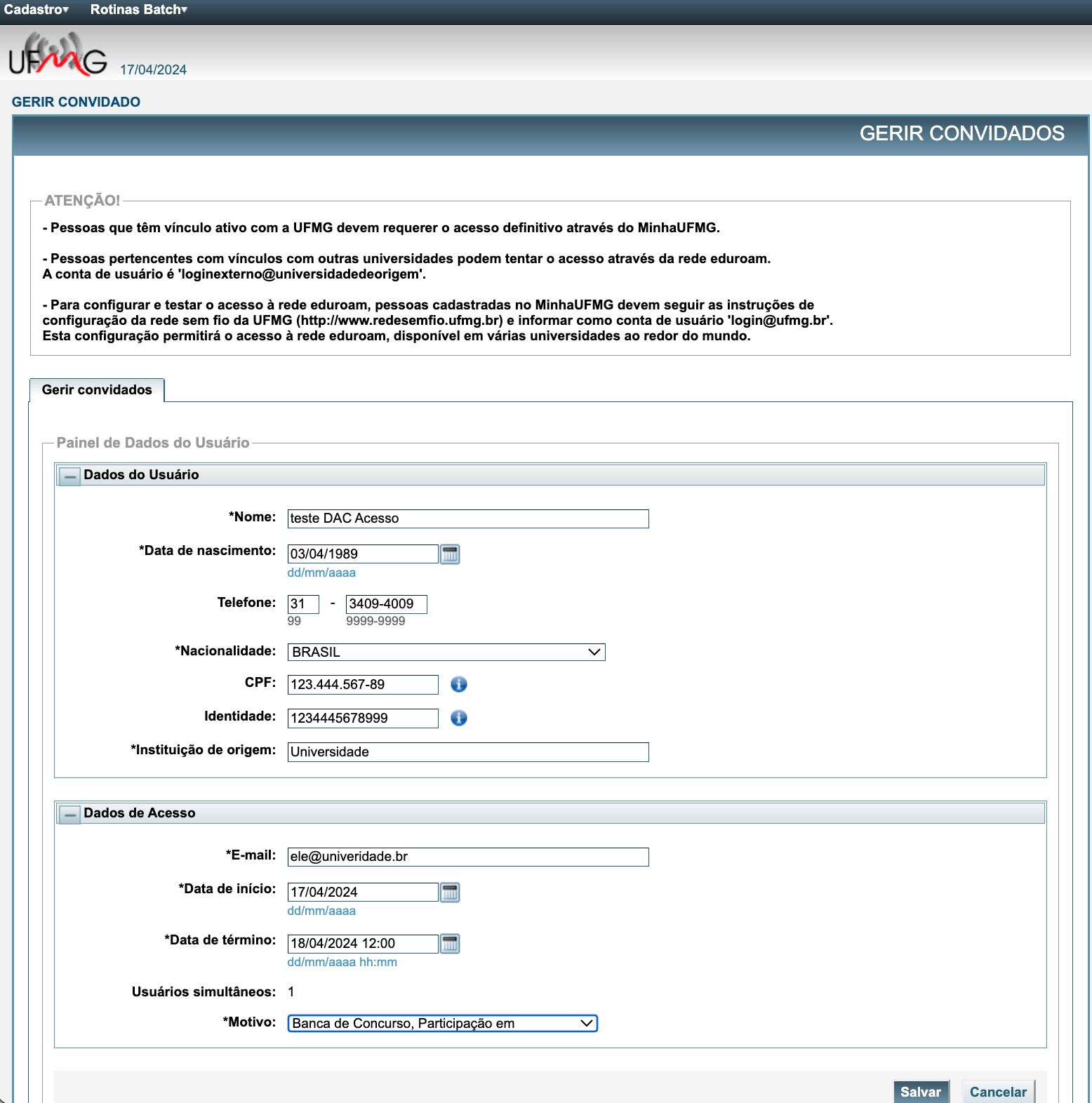Click the Dados do Usuário header label
The width and height of the screenshot is (1092, 1103).
coord(142,475)
